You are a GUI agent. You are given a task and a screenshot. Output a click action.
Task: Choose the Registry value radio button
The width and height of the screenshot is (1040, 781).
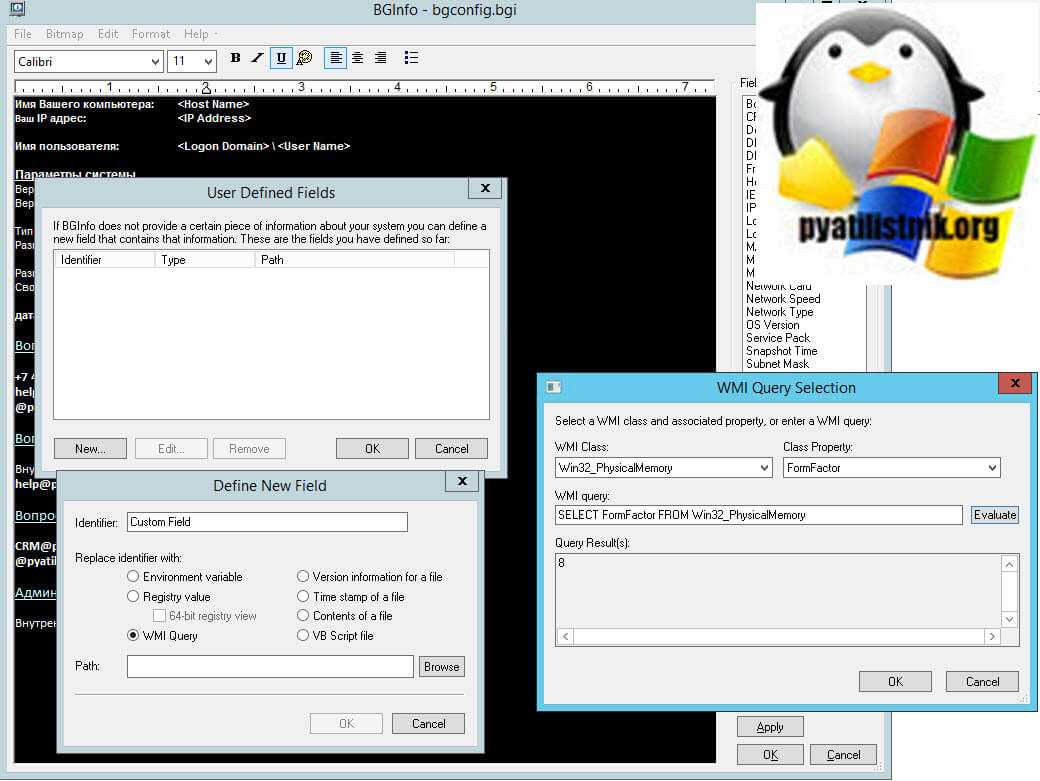click(134, 597)
